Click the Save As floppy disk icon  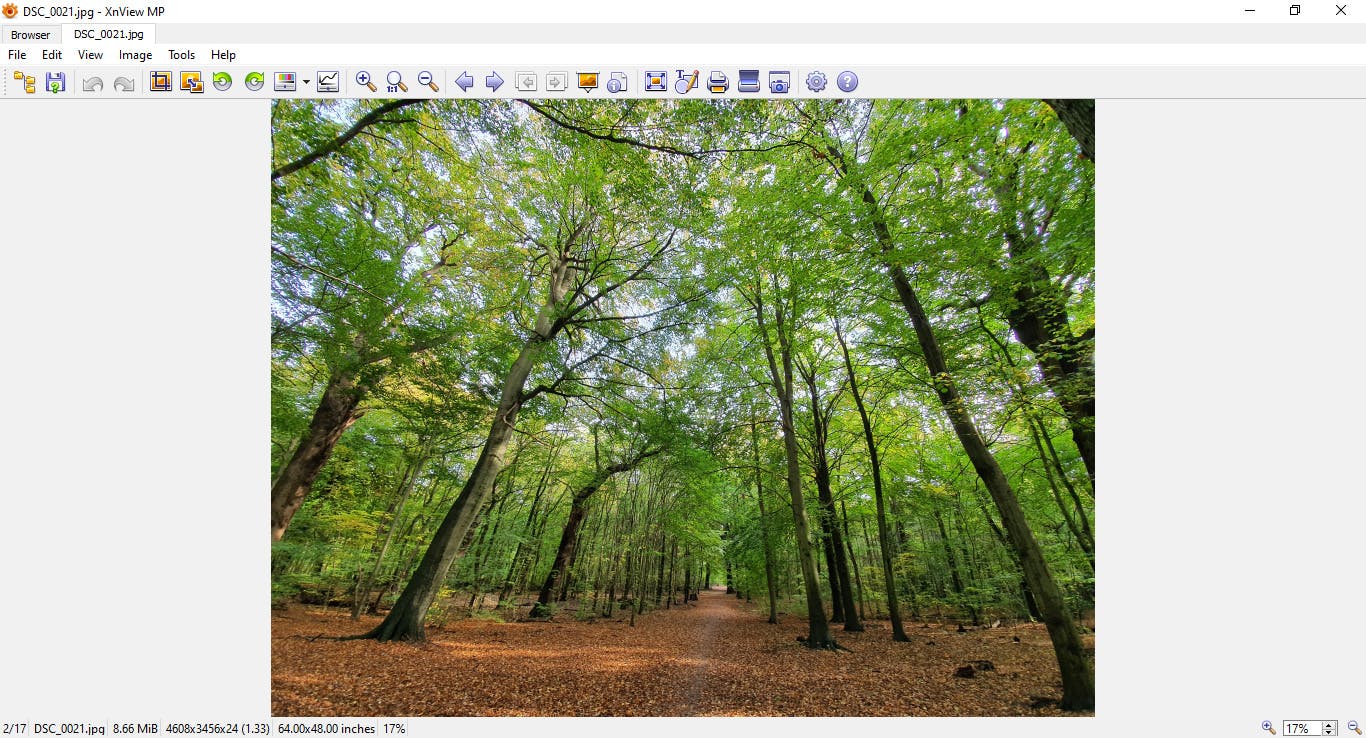pos(56,82)
